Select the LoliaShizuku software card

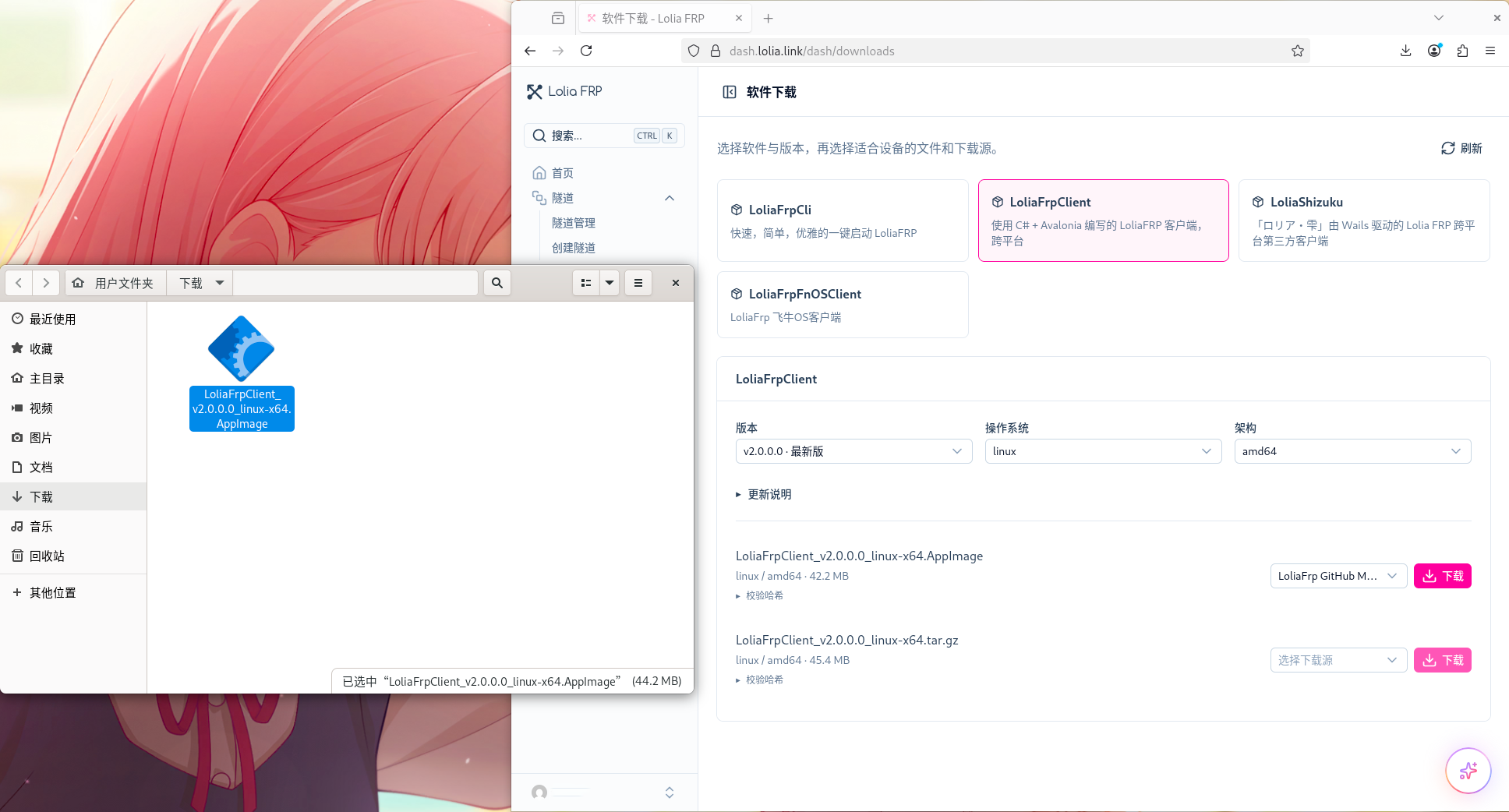pos(1364,221)
